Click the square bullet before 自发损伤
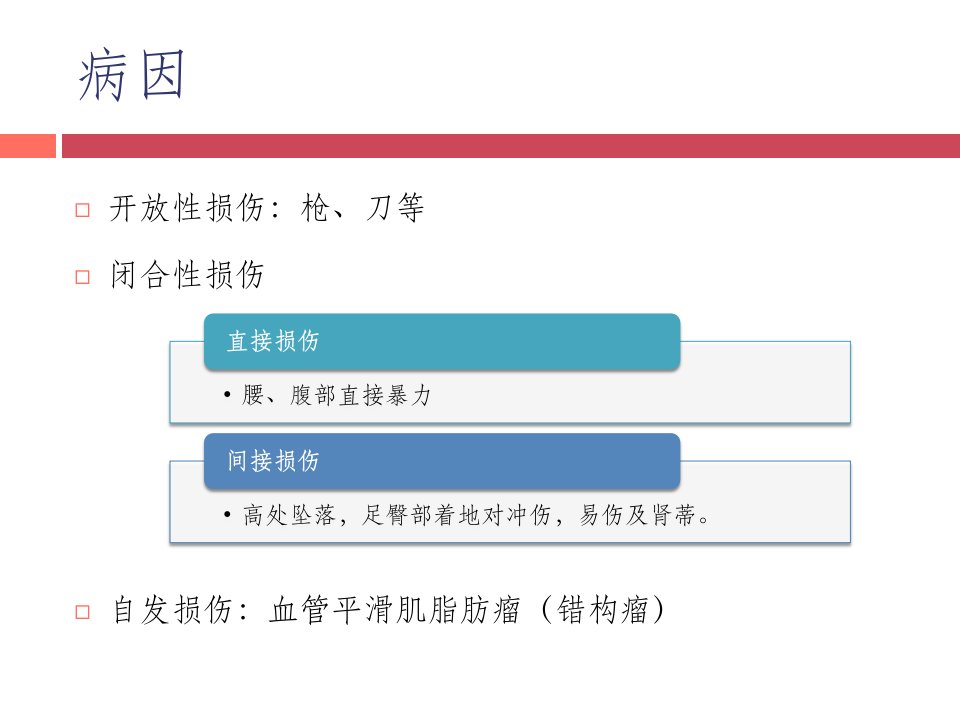960x720 pixels. [x=83, y=612]
